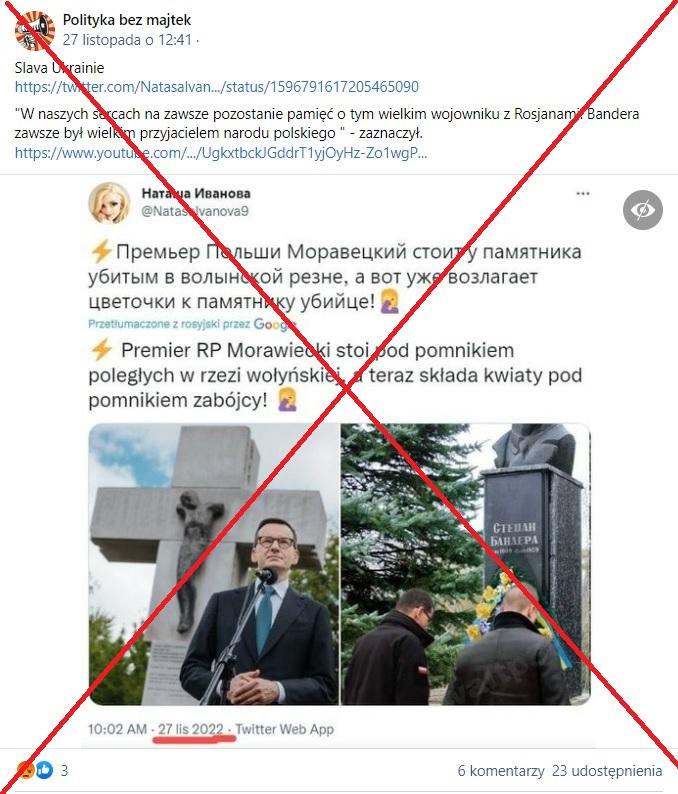The image size is (678, 794).
Task: Open the 27 listopada o 12:41 timestamp
Action: click(x=128, y=39)
